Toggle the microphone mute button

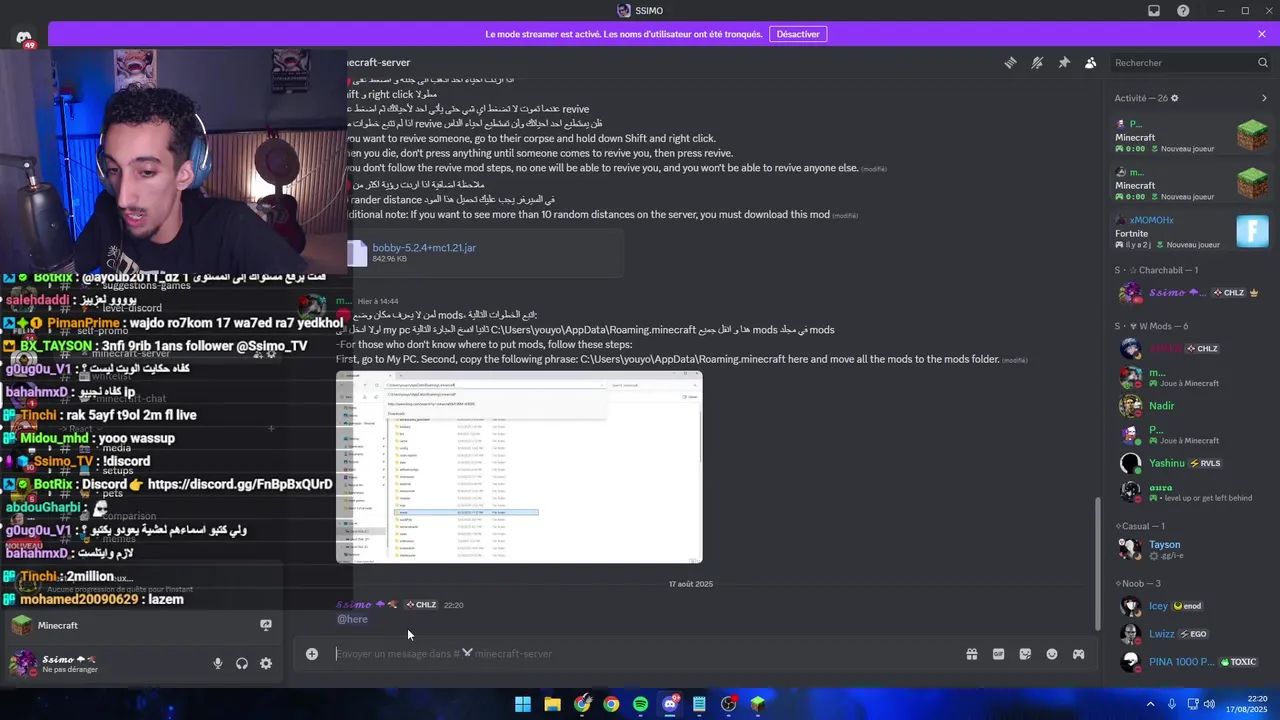[218, 663]
